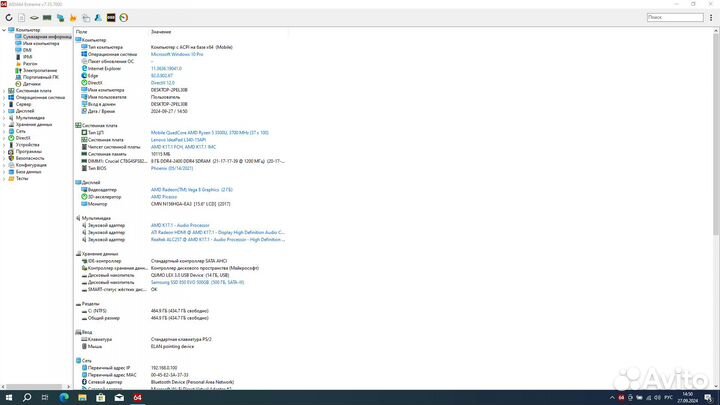Click the orange flame toolbar icon
The width and height of the screenshot is (720, 405).
[73, 17]
